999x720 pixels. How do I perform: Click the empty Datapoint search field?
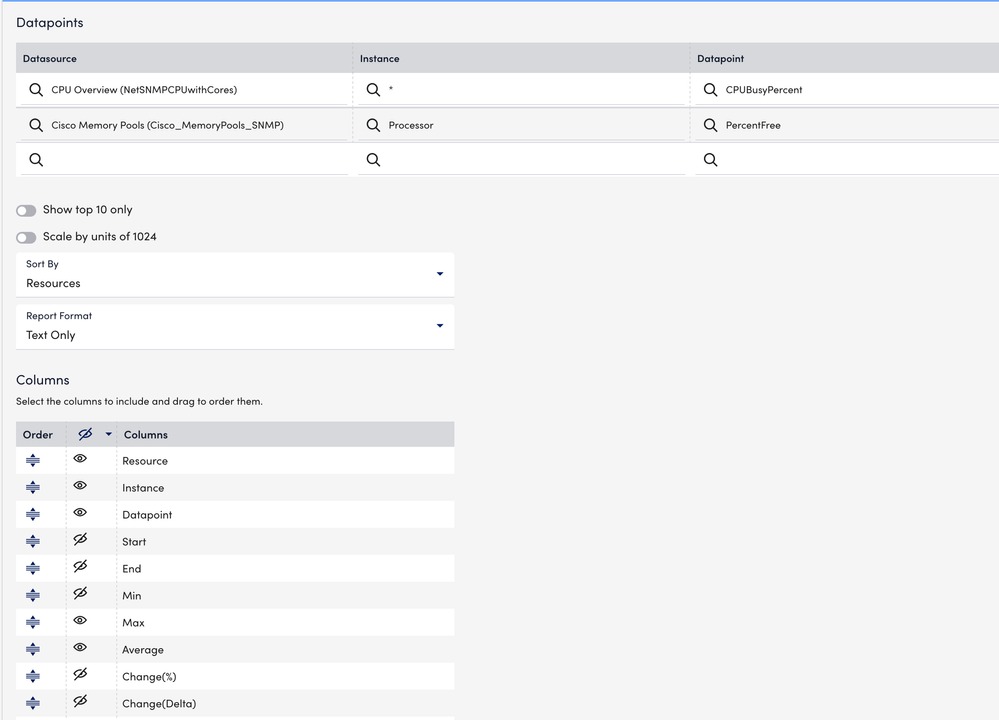tap(847, 160)
